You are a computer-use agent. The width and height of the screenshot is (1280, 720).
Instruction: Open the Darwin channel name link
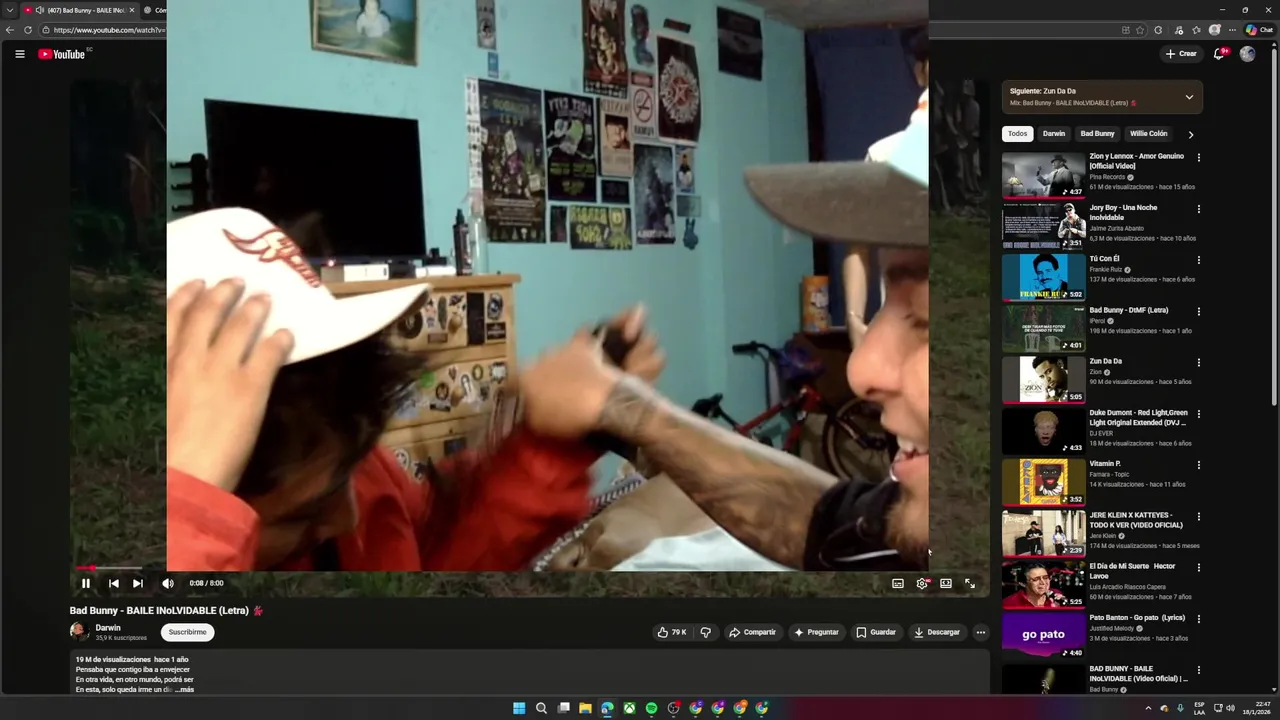pyautogui.click(x=108, y=628)
